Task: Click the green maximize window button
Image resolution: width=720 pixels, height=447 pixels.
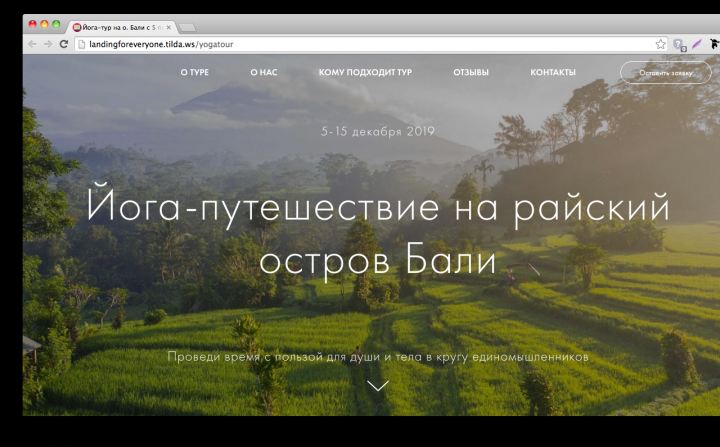Action: point(56,24)
